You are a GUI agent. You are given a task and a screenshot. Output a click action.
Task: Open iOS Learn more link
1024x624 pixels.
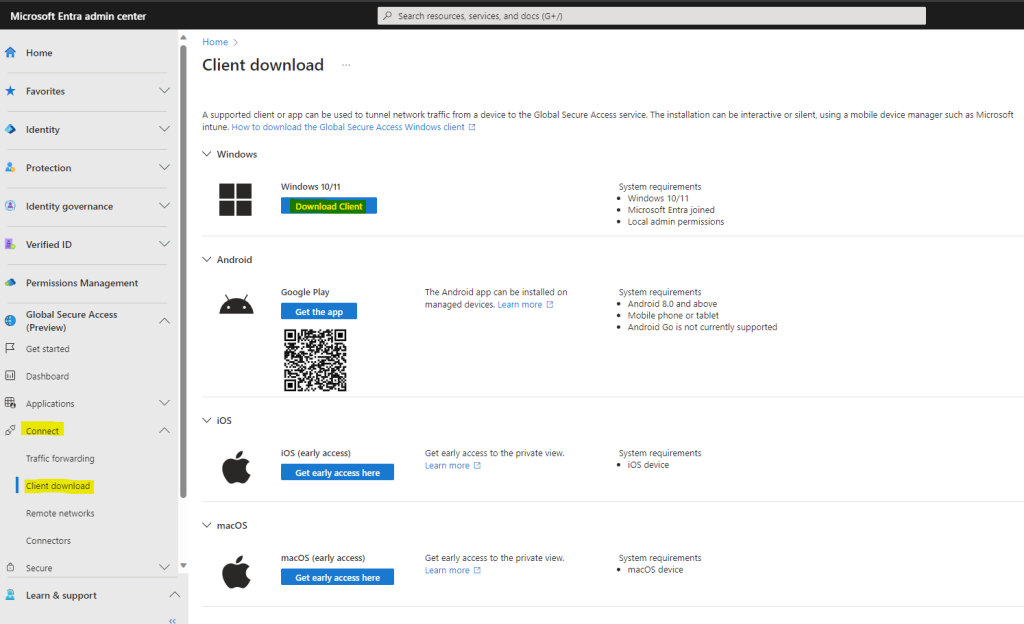click(x=447, y=465)
